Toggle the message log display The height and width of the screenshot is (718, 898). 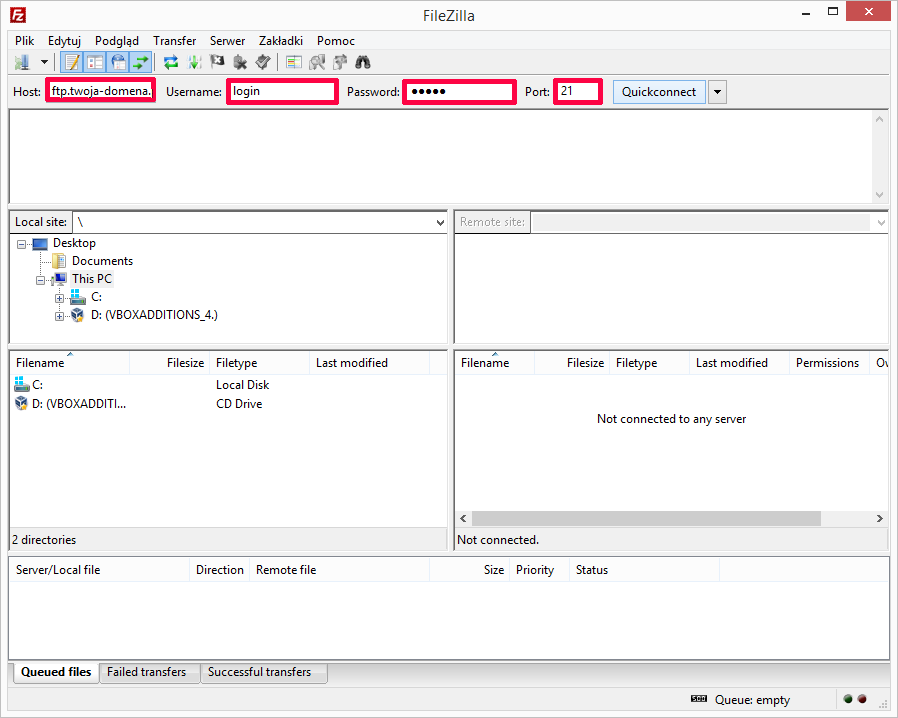tap(72, 62)
